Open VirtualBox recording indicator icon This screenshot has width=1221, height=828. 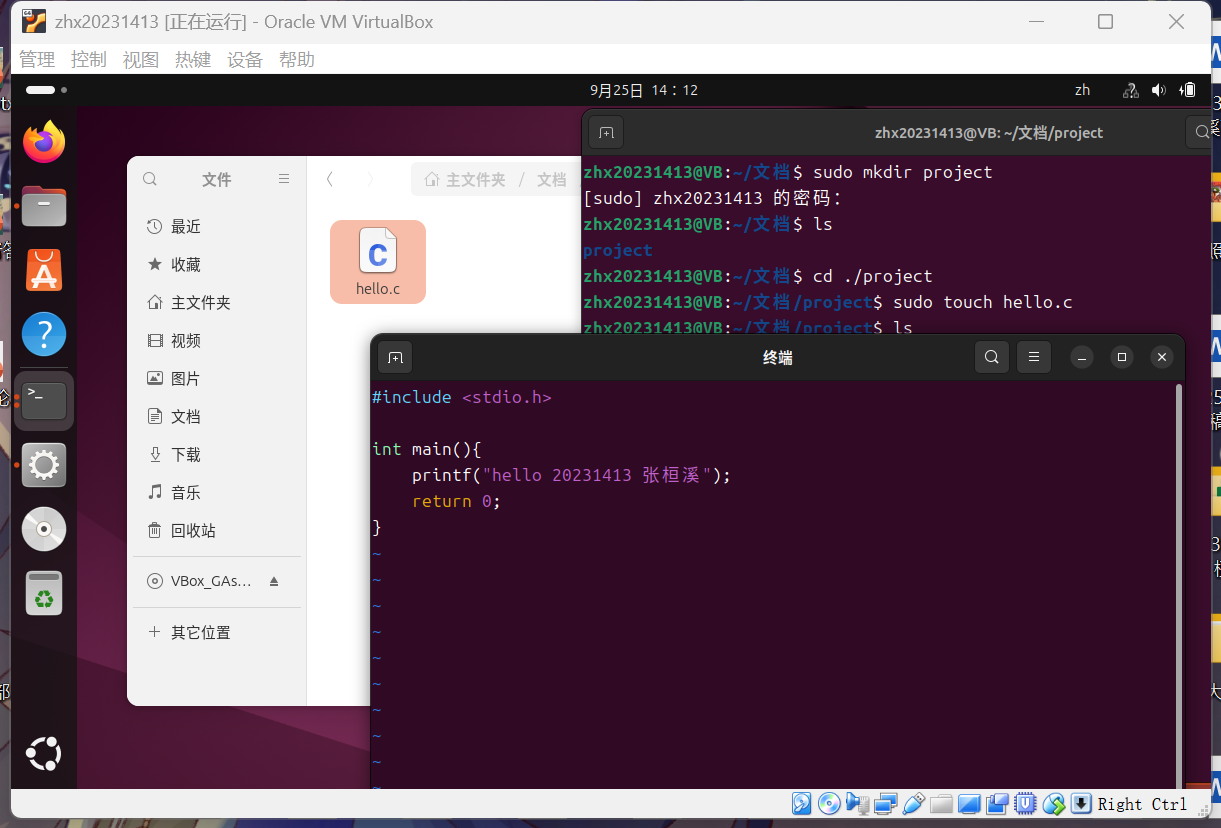coord(997,804)
